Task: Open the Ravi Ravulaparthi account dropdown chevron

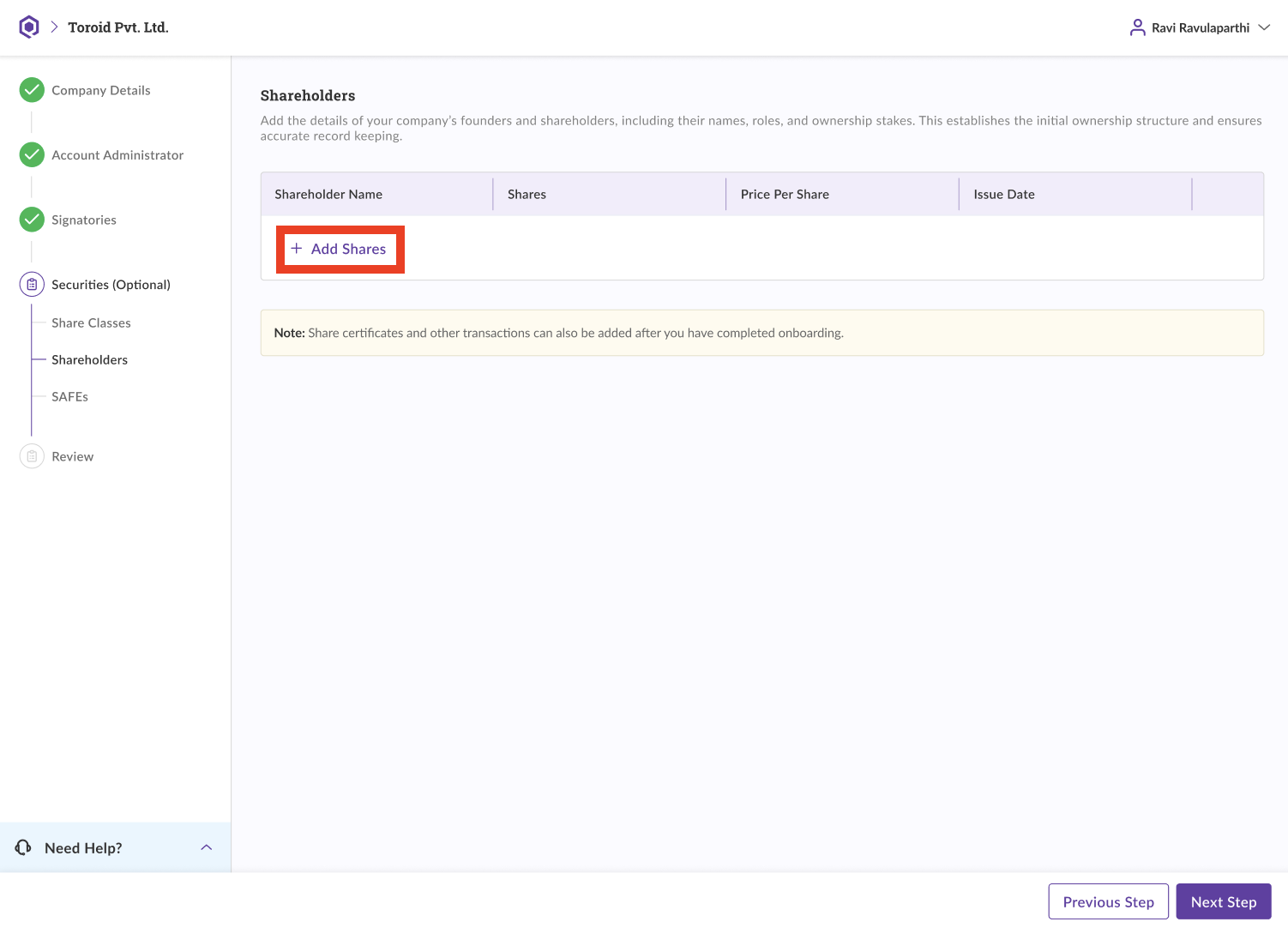Action: coord(1264,27)
